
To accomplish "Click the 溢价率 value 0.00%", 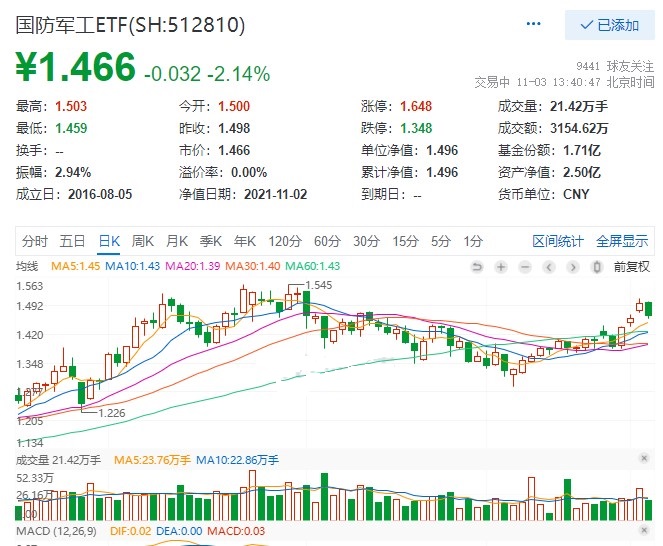I will coord(249,172).
